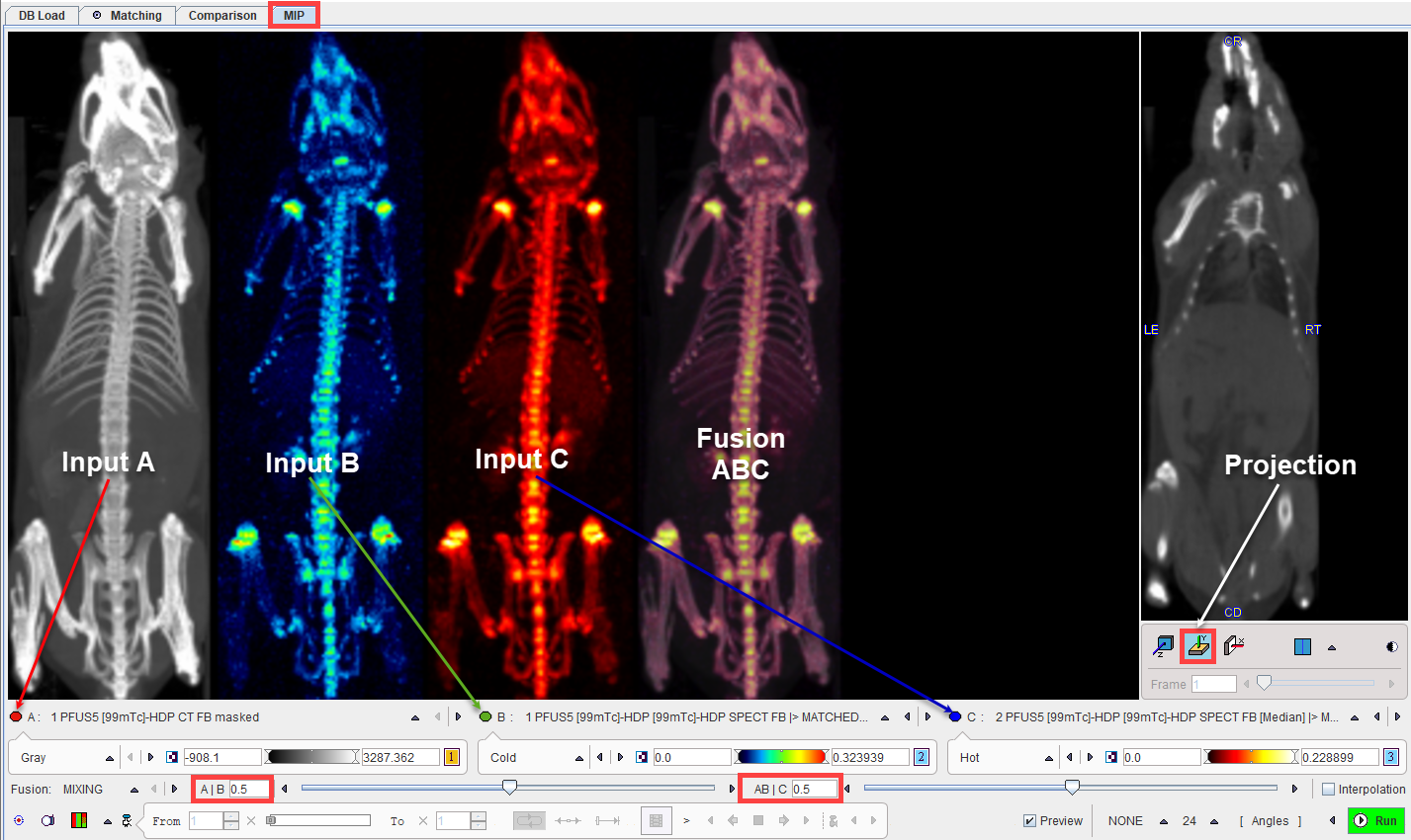Open series list arrow for input C
Screen dimensions: 1411x840
coord(1355,717)
